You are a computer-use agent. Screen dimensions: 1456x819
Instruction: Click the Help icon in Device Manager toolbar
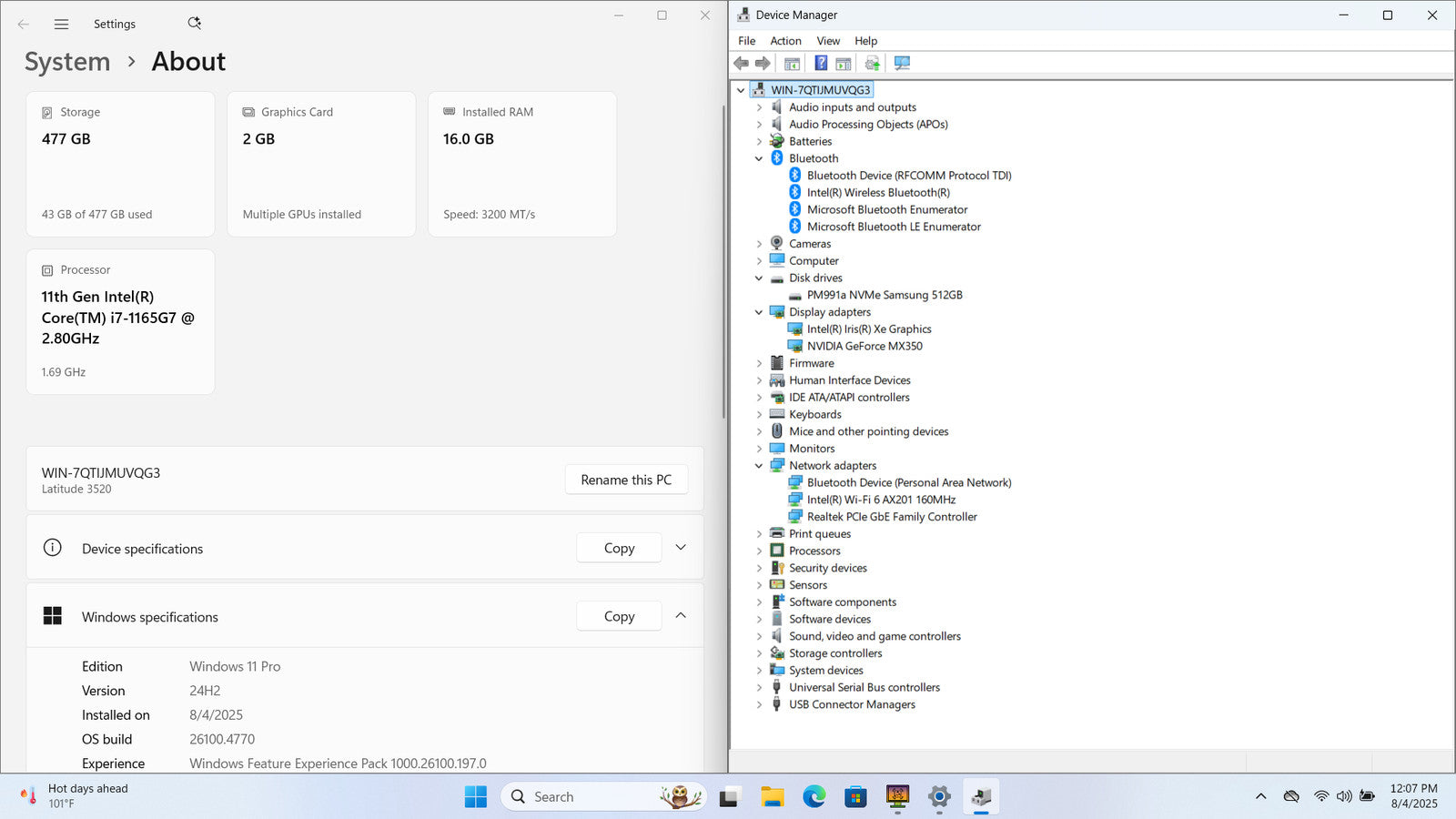coord(821,64)
